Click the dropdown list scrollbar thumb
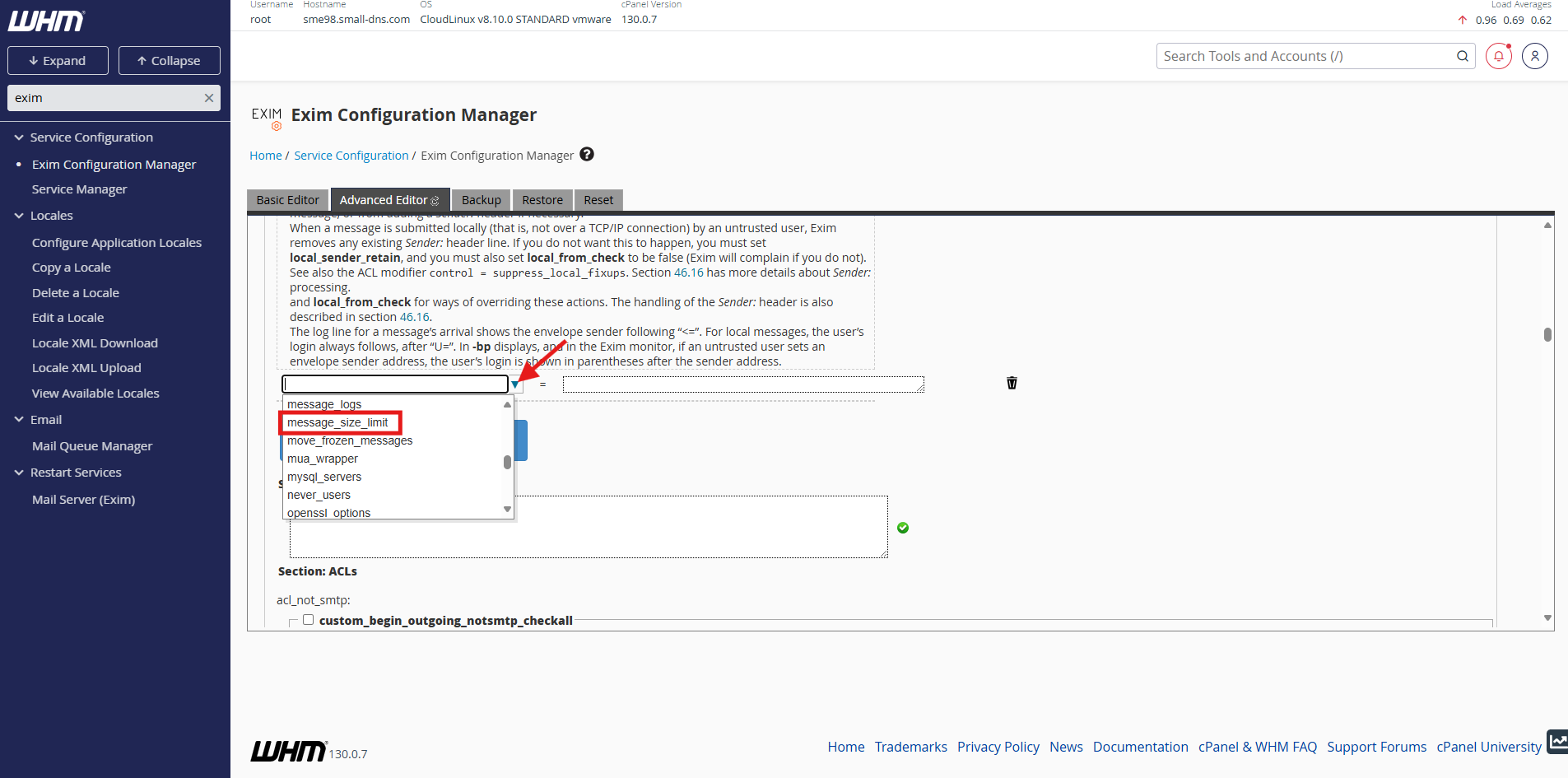 [x=507, y=462]
